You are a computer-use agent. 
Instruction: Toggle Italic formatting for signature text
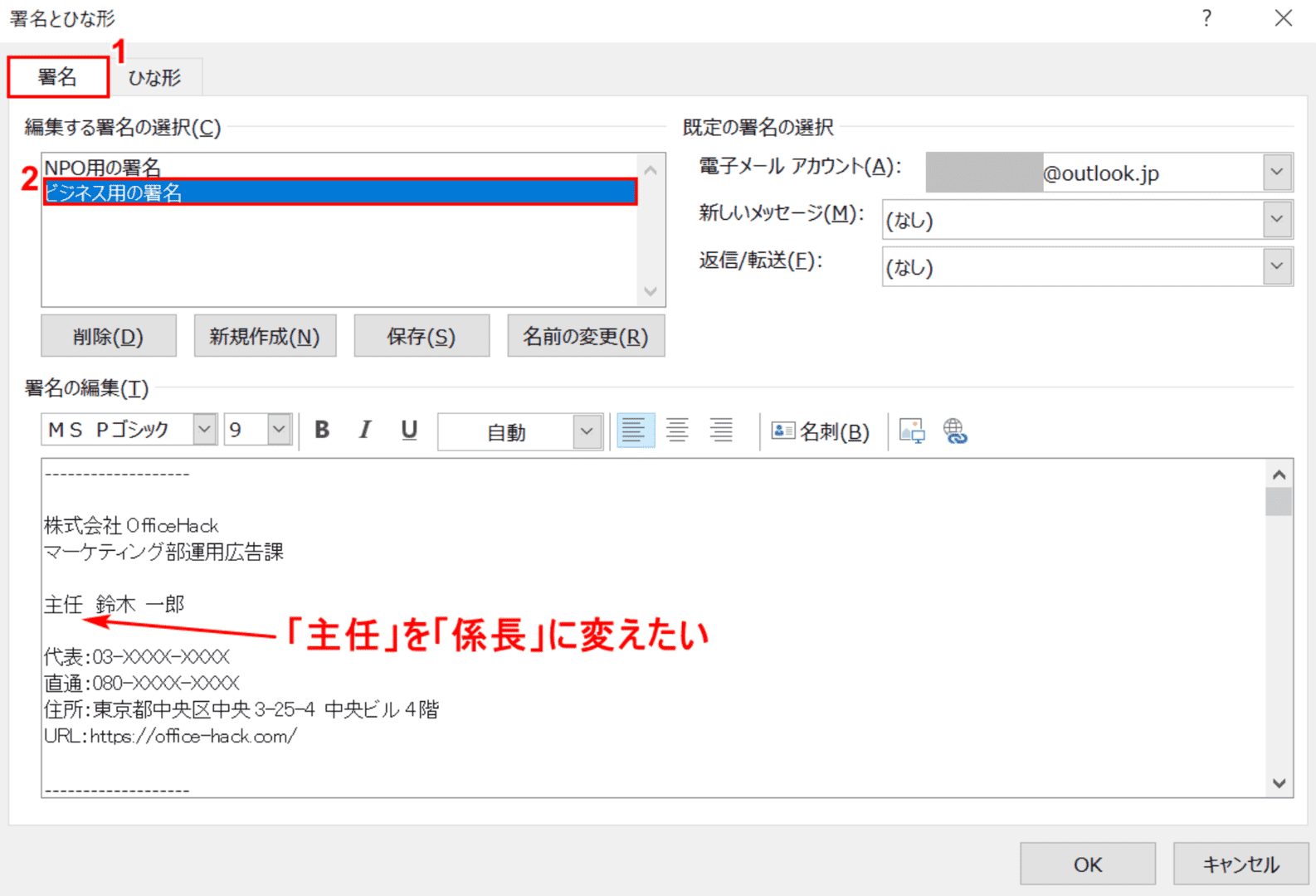365,430
